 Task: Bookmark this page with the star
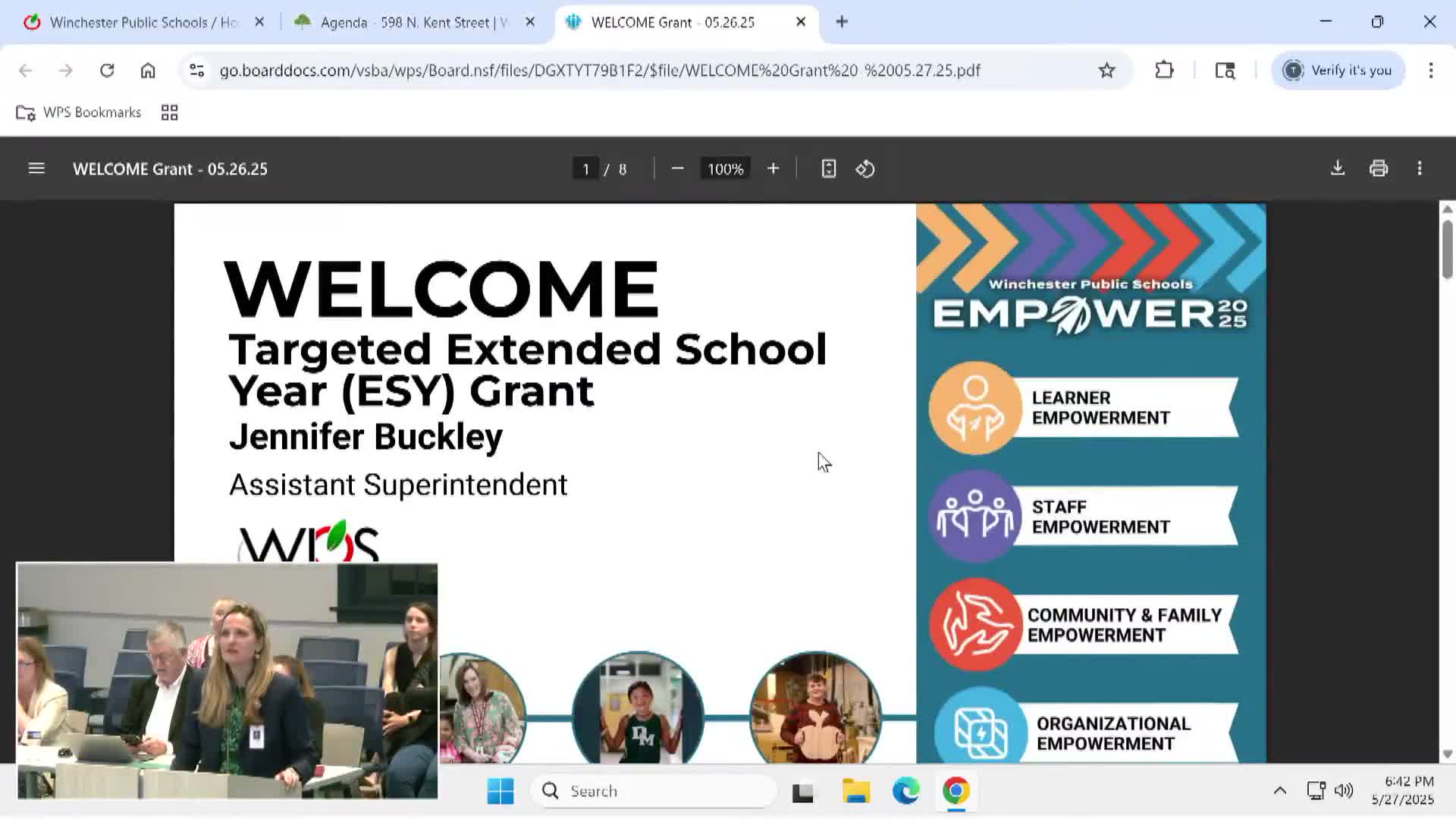[x=1106, y=71]
